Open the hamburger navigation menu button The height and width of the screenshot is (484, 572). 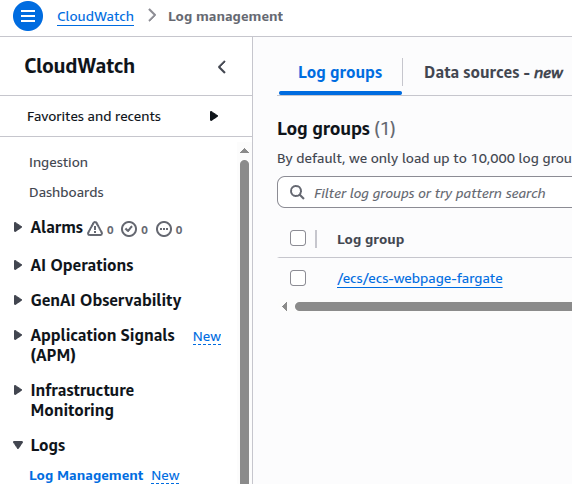point(28,16)
